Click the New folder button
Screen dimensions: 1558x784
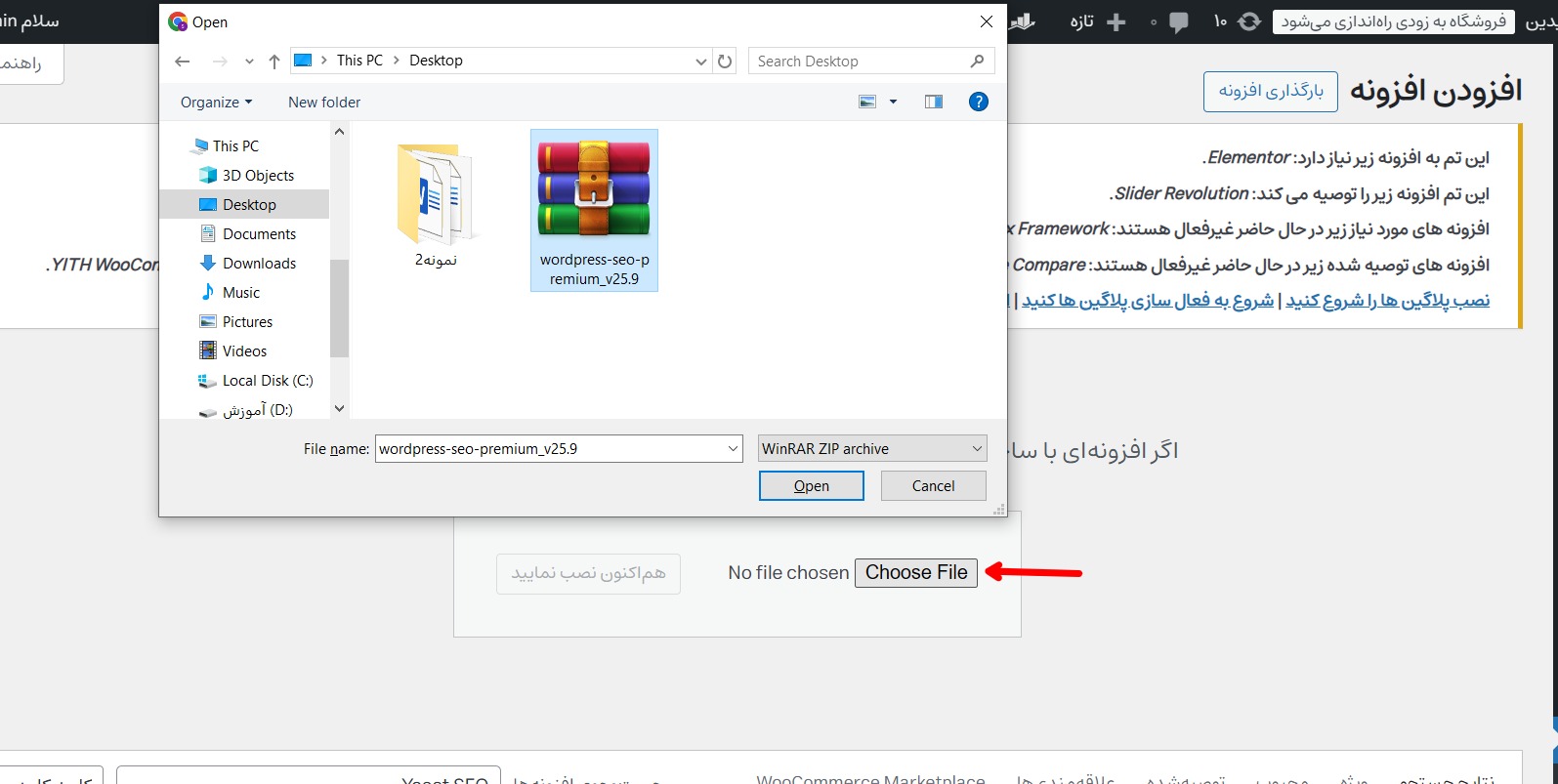click(324, 103)
